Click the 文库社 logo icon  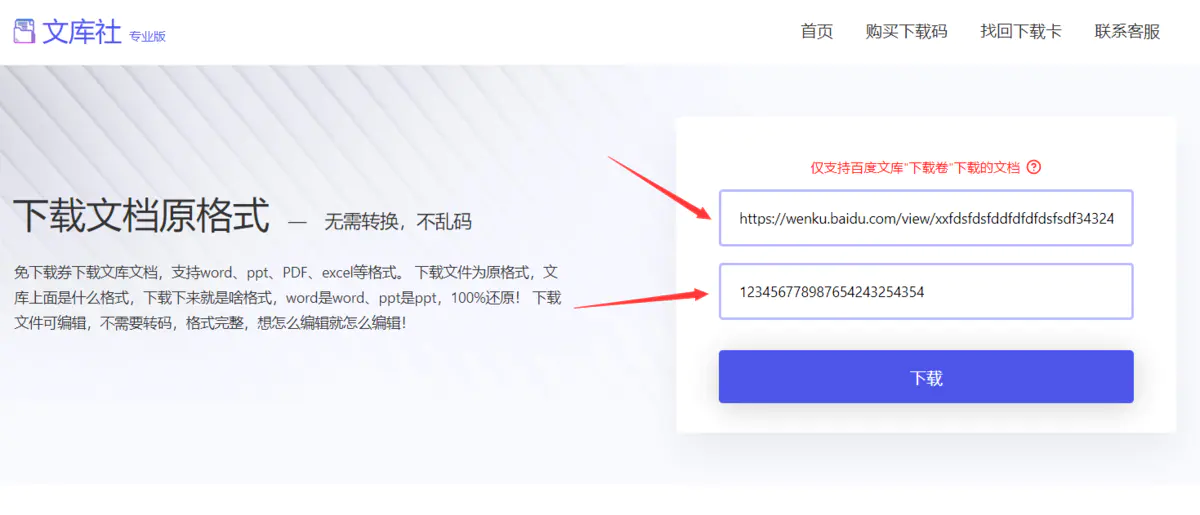[x=25, y=31]
